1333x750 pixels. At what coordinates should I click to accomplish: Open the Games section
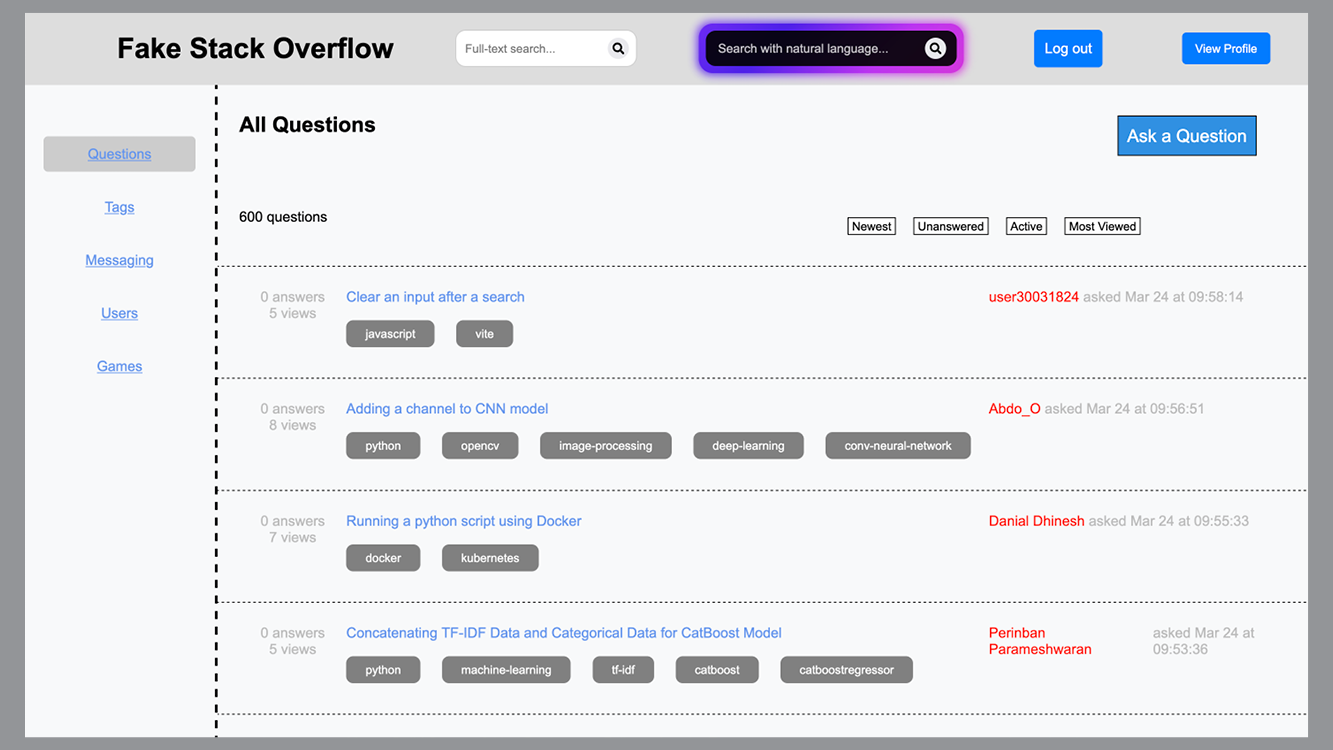(119, 366)
